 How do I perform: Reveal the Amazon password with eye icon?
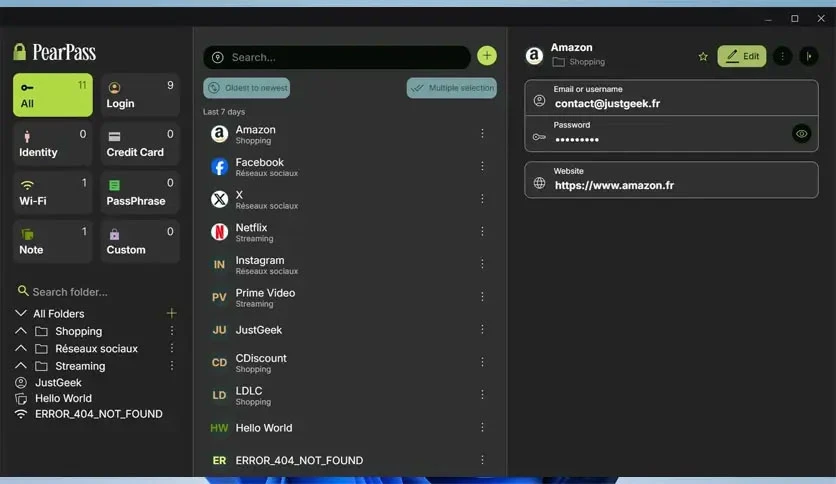[801, 134]
